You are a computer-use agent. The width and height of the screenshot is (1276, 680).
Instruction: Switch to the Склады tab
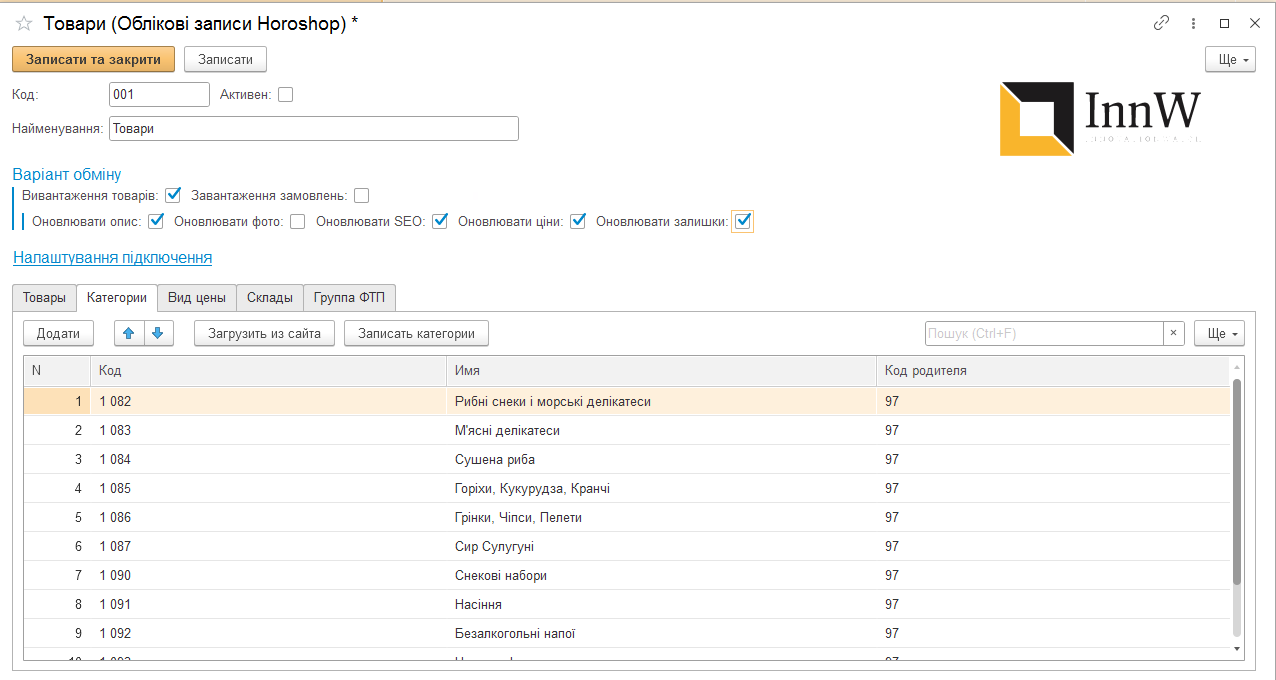tap(270, 298)
